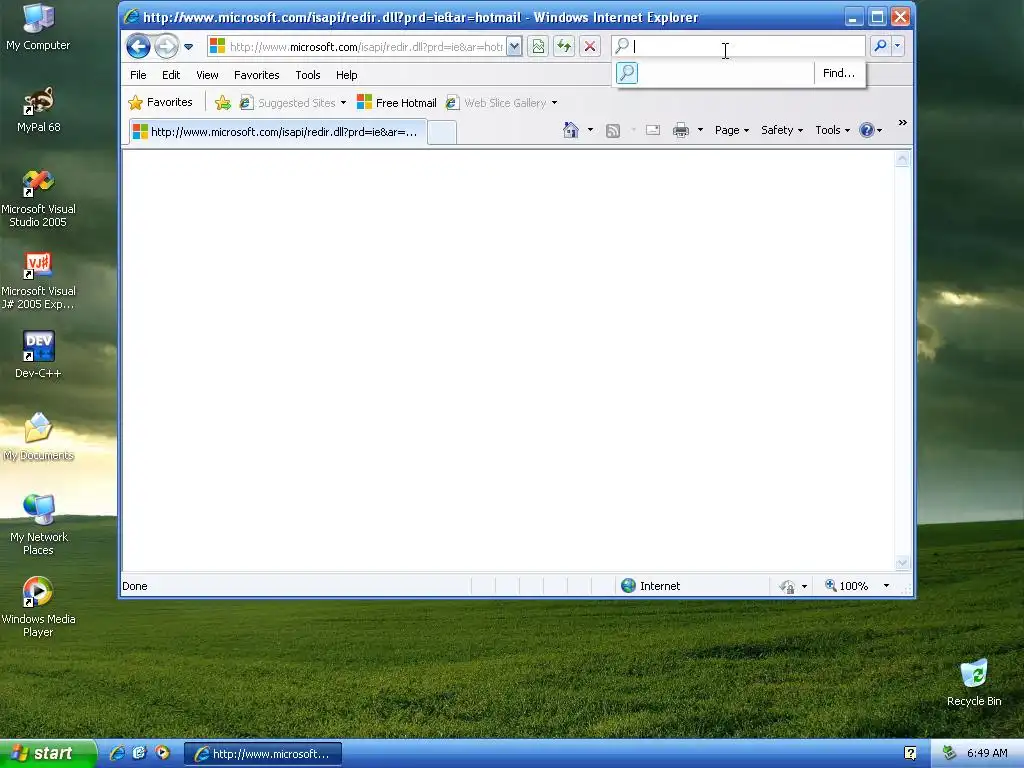Open a new blank tab
Viewport: 1024px width, 768px height.
441,133
